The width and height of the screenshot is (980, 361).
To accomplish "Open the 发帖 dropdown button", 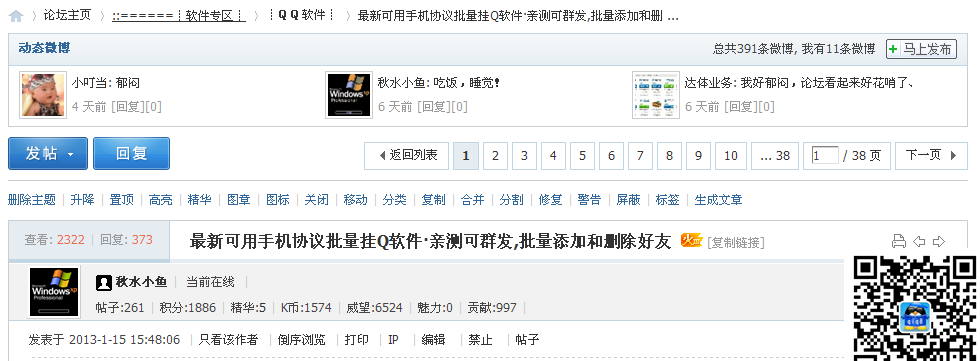I will point(48,154).
